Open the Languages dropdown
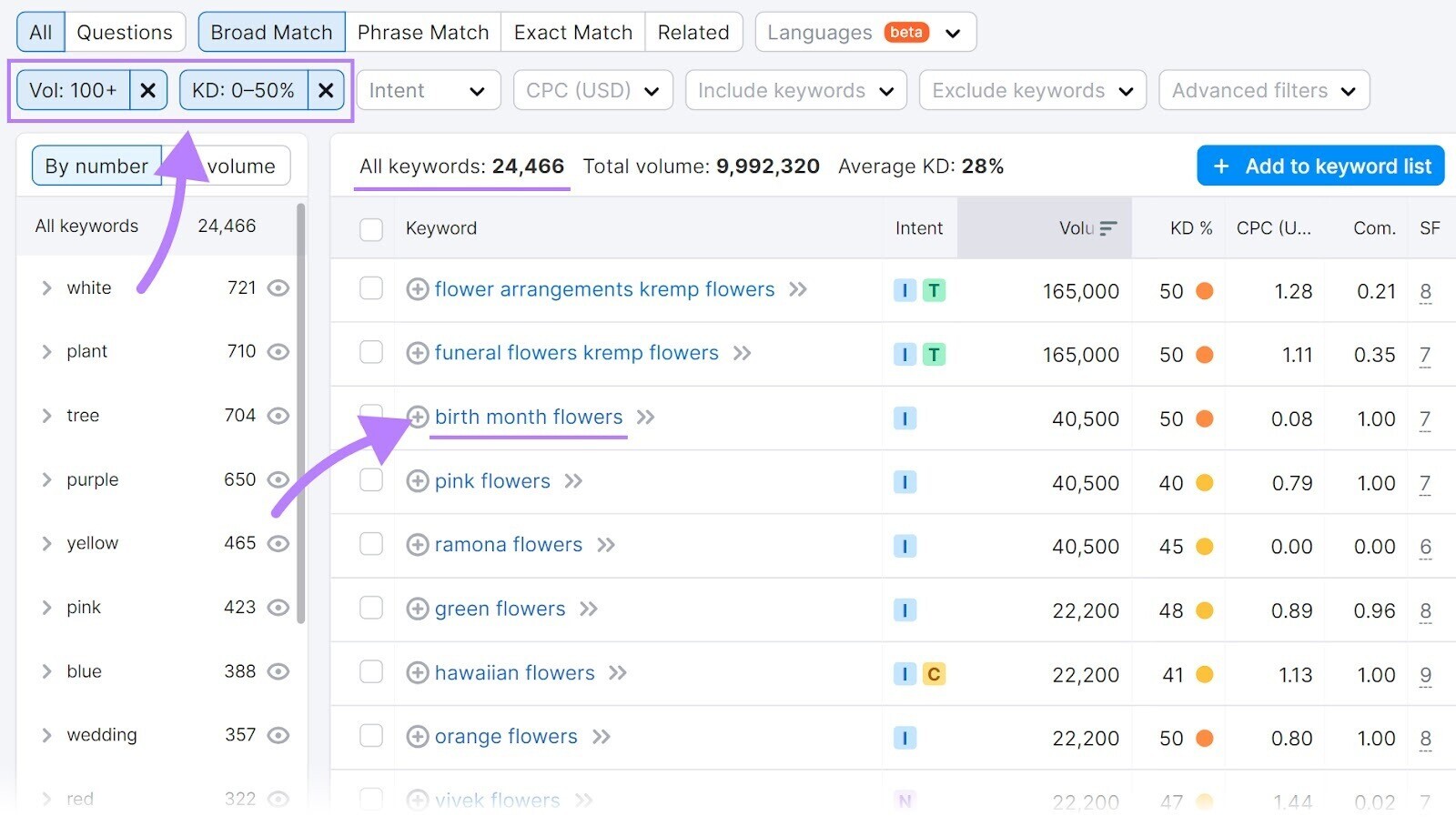Viewport: 1456px width, 826px height. 864,31
